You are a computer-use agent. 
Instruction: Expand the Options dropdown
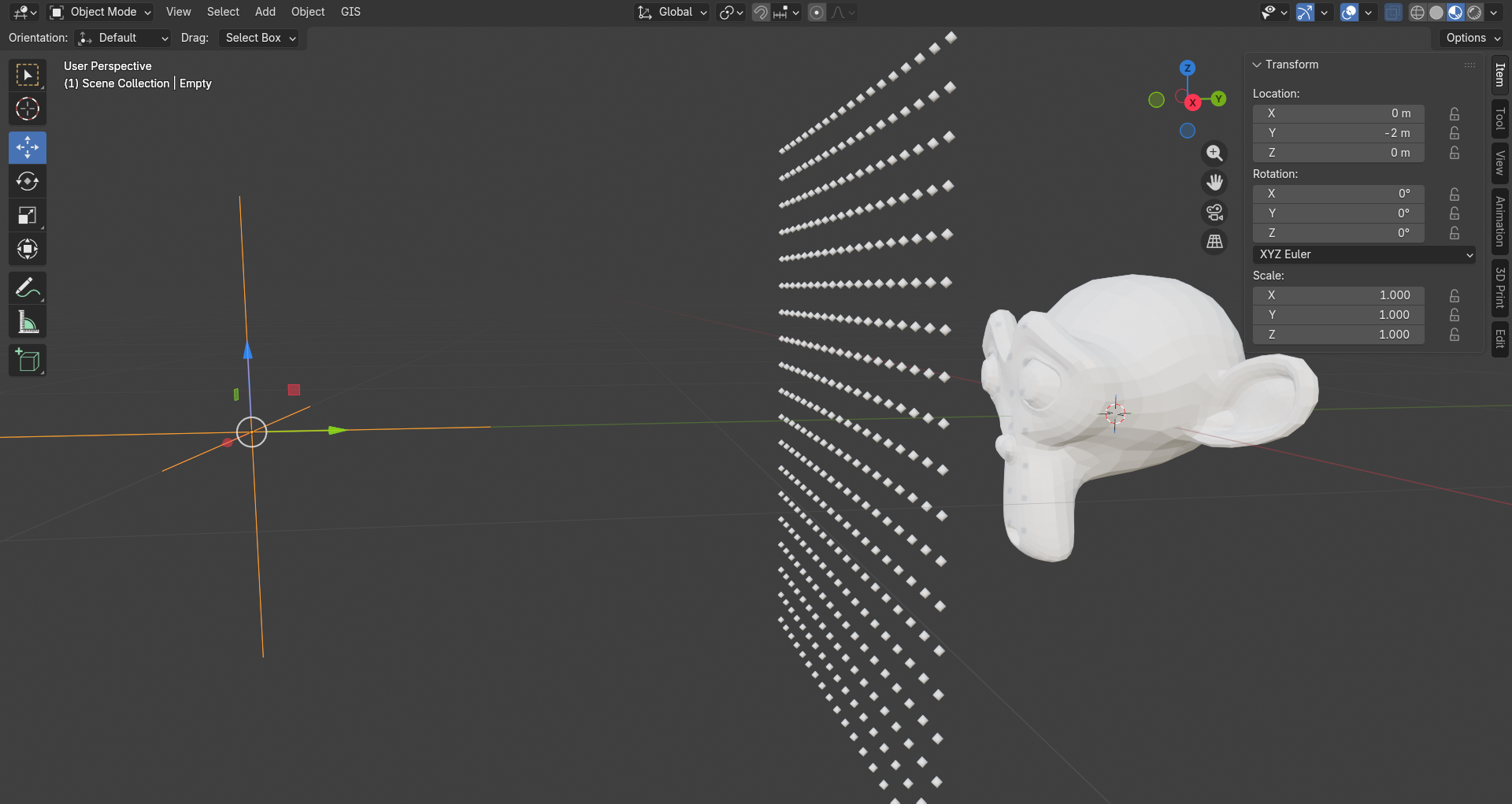pos(1472,38)
